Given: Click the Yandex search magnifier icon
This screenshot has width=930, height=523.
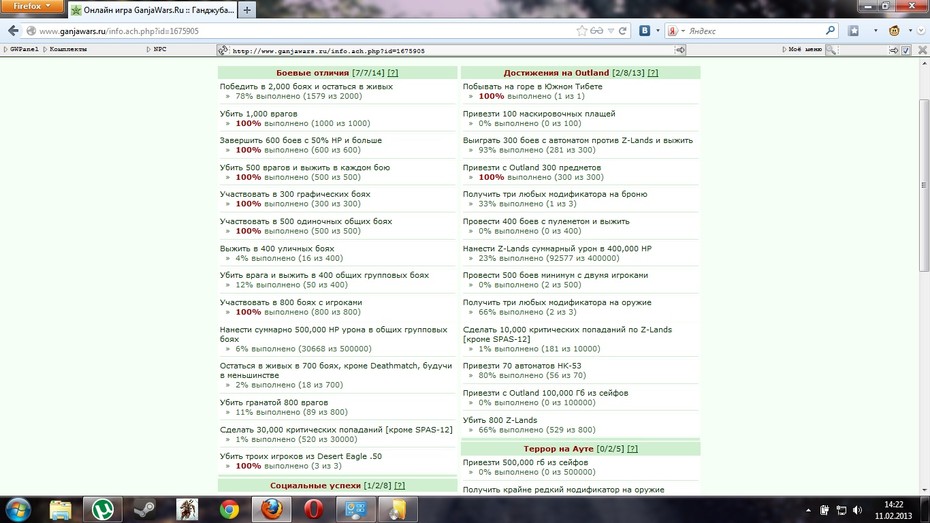Looking at the screenshot, I should 830,30.
